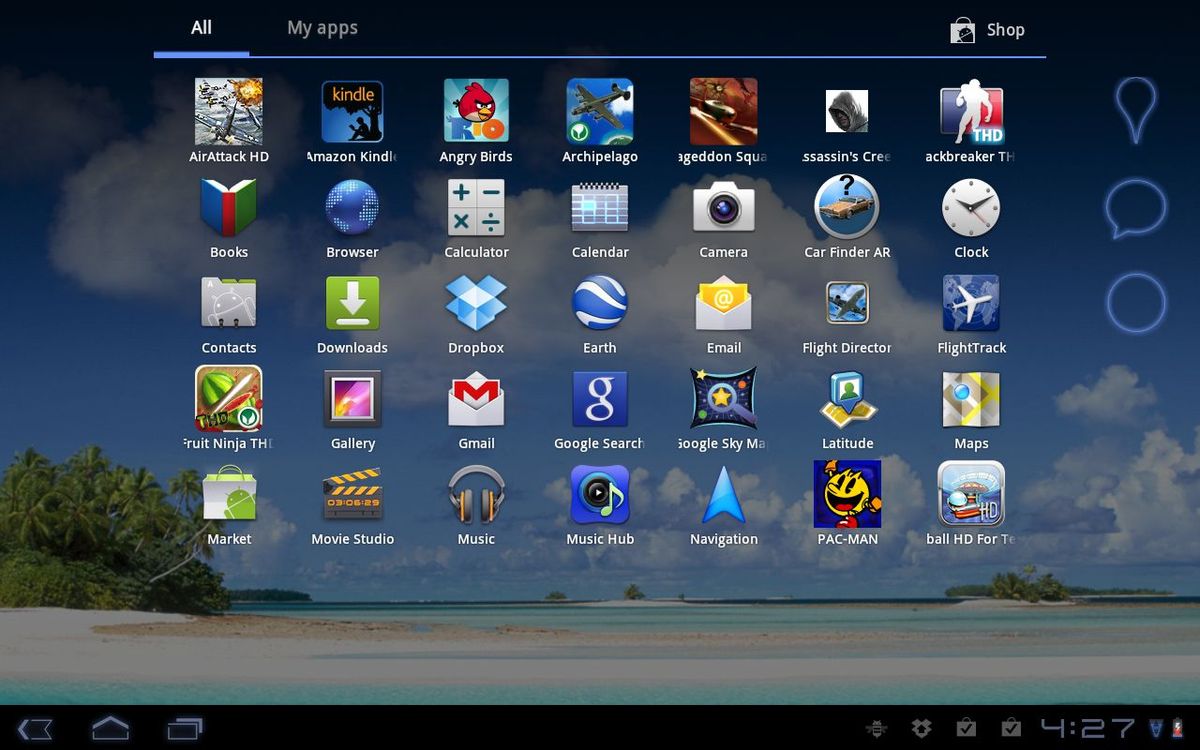Image resolution: width=1200 pixels, height=750 pixels.
Task: Open the Music headphones app
Action: [x=476, y=494]
